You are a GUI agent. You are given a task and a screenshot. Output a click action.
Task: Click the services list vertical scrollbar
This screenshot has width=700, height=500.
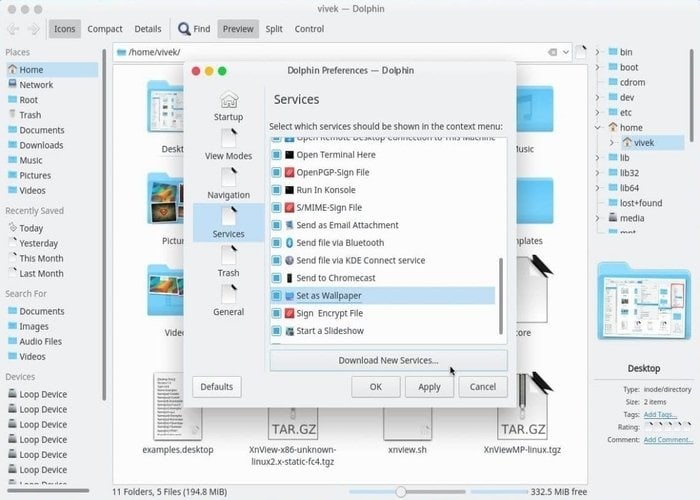pos(500,296)
